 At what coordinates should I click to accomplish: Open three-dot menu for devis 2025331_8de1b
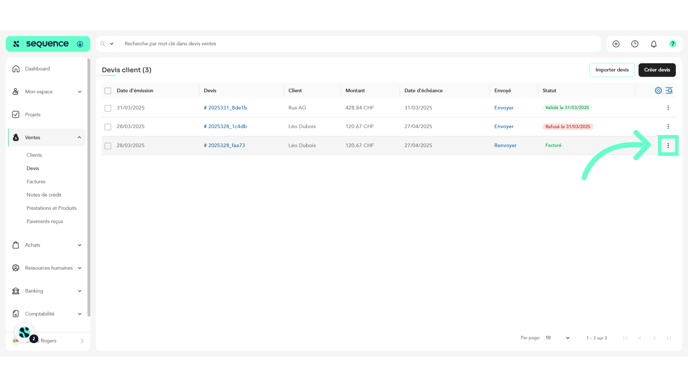[x=668, y=108]
